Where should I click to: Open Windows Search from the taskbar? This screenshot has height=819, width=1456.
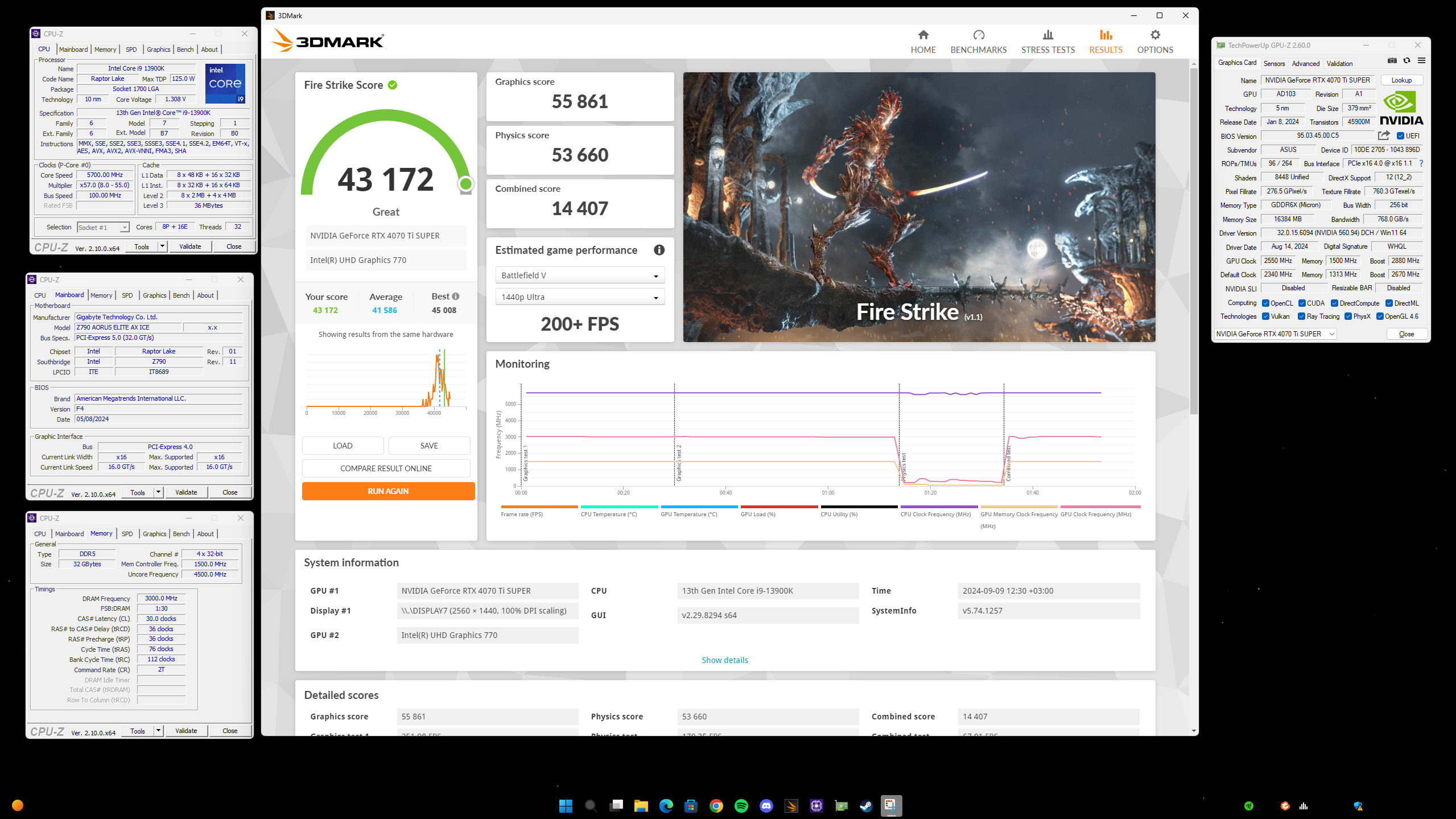591,805
